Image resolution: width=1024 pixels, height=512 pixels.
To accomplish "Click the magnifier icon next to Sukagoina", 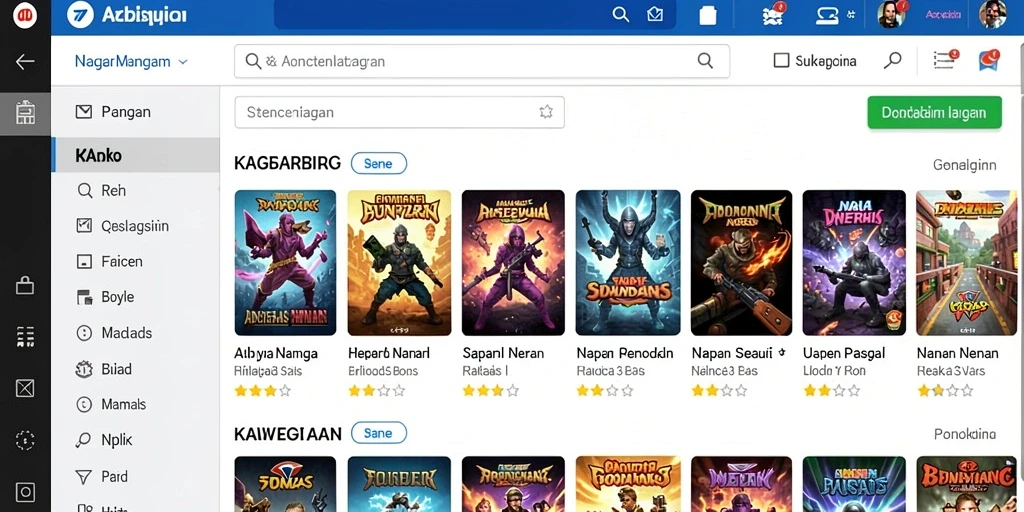I will (x=892, y=61).
